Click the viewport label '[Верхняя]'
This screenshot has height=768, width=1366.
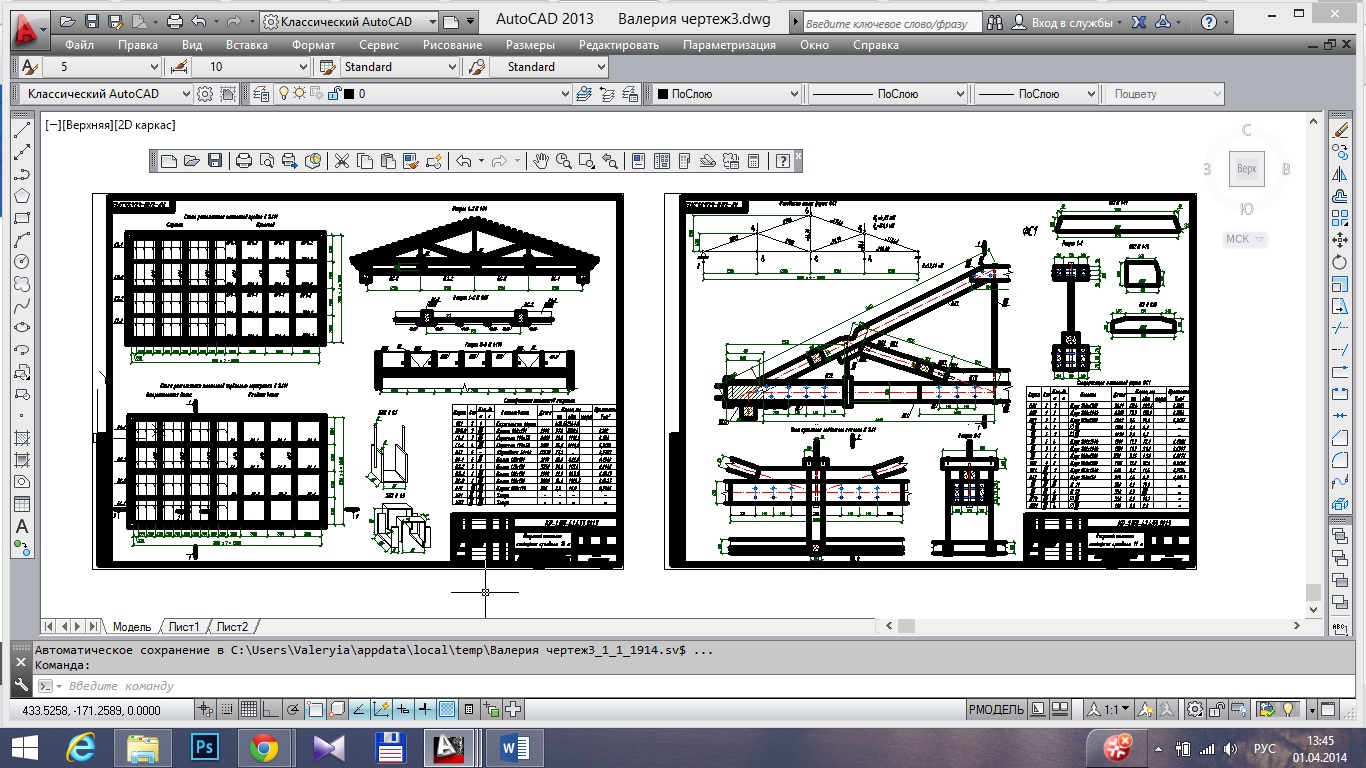tap(87, 125)
